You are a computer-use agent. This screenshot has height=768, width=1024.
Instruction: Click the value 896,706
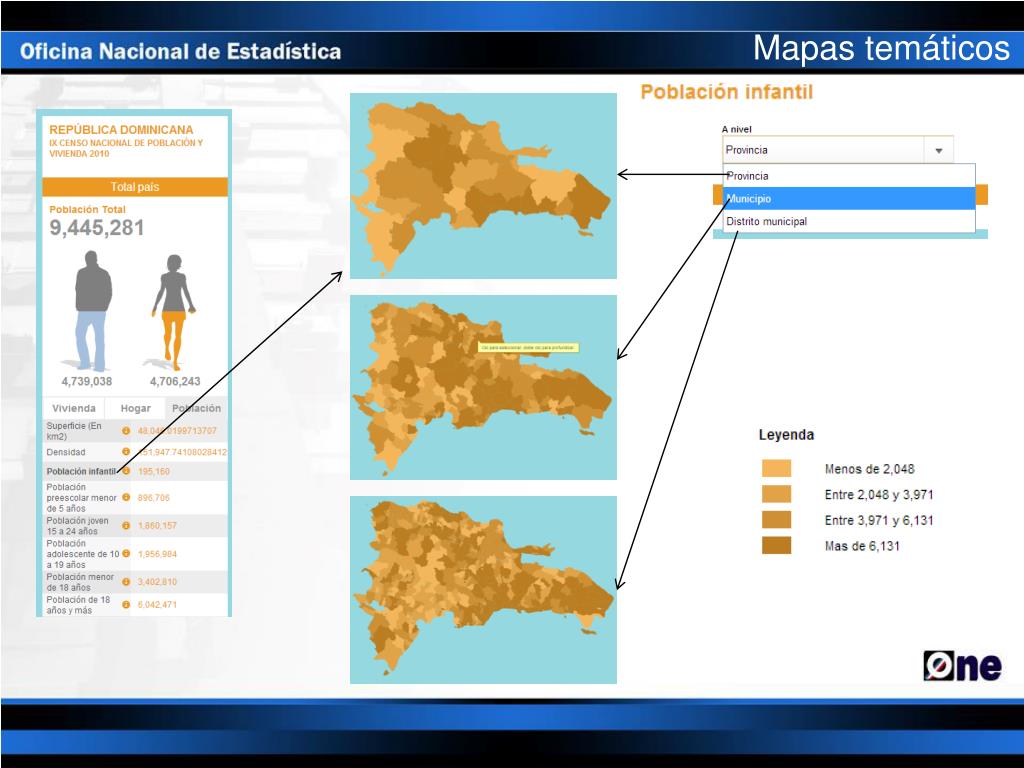[x=153, y=498]
